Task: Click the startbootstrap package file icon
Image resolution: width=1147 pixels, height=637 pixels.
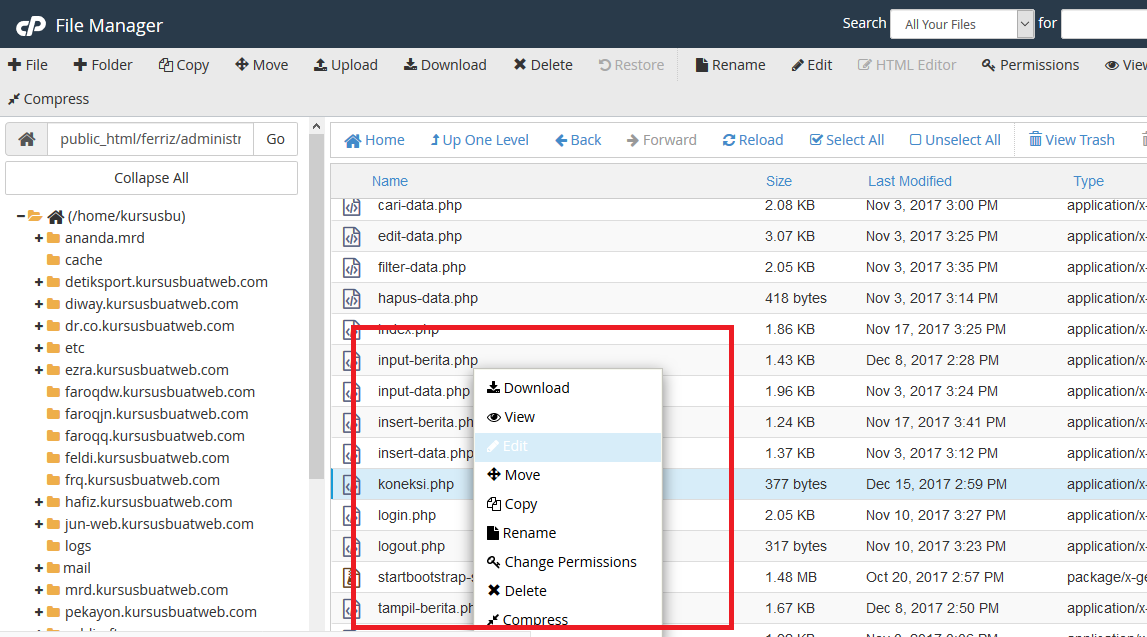Action: coord(352,577)
